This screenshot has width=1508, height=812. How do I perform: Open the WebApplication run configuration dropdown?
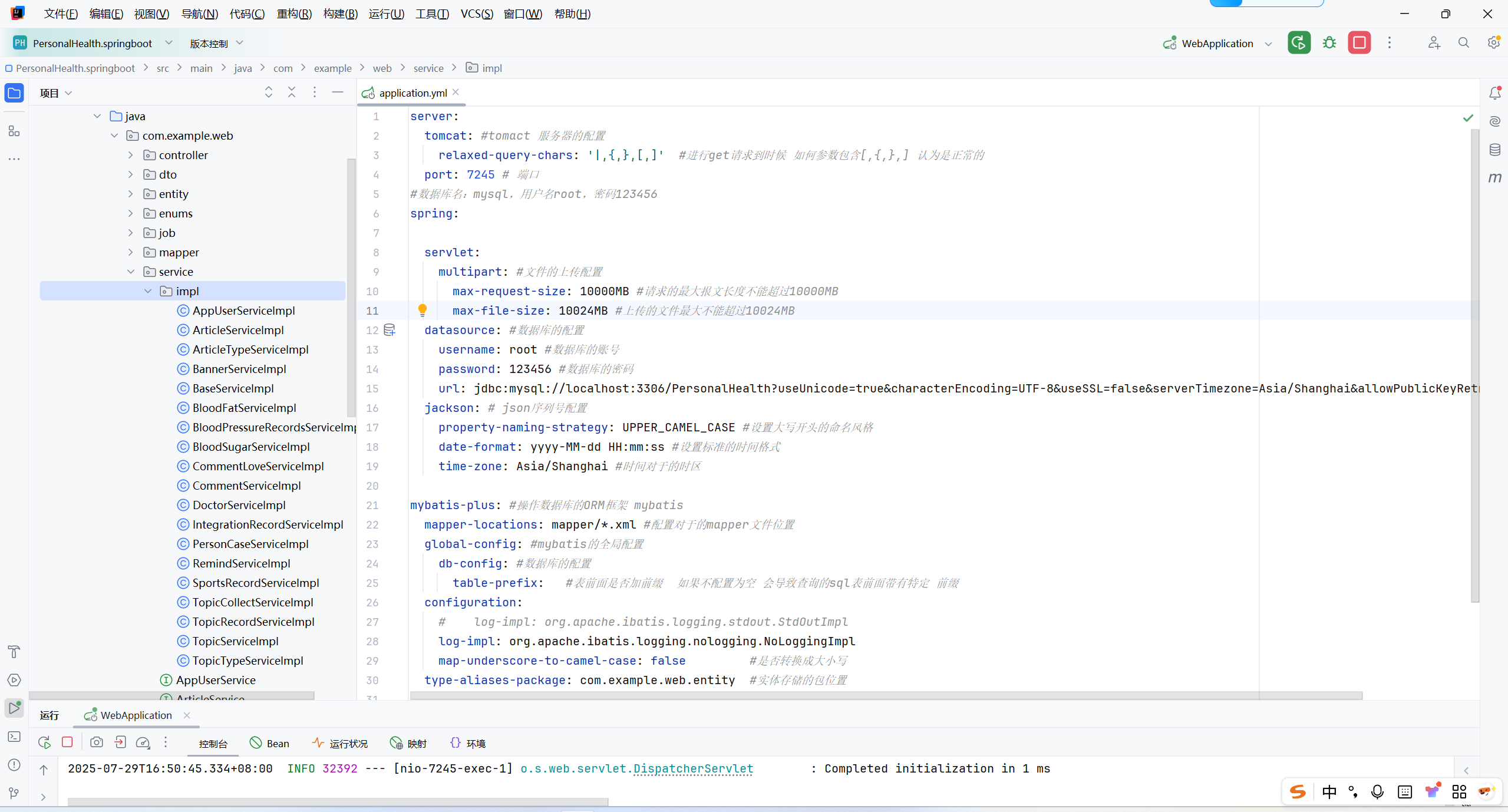1217,43
